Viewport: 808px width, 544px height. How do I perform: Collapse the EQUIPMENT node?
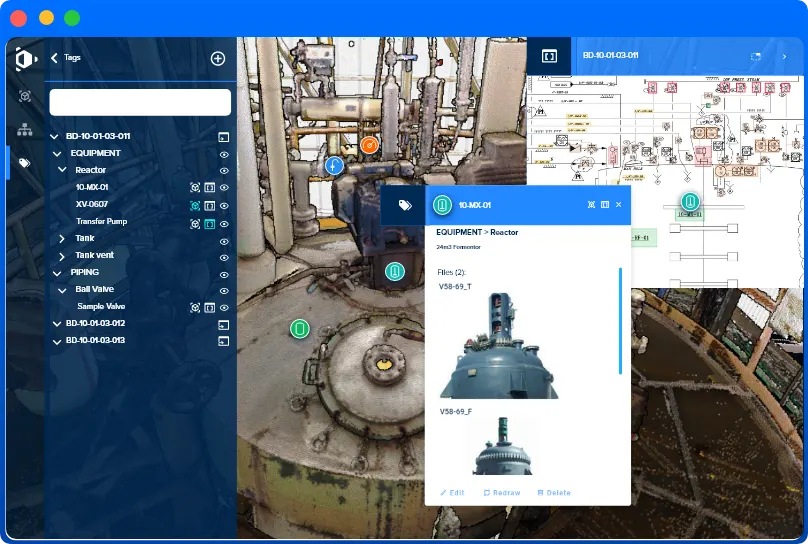click(57, 154)
